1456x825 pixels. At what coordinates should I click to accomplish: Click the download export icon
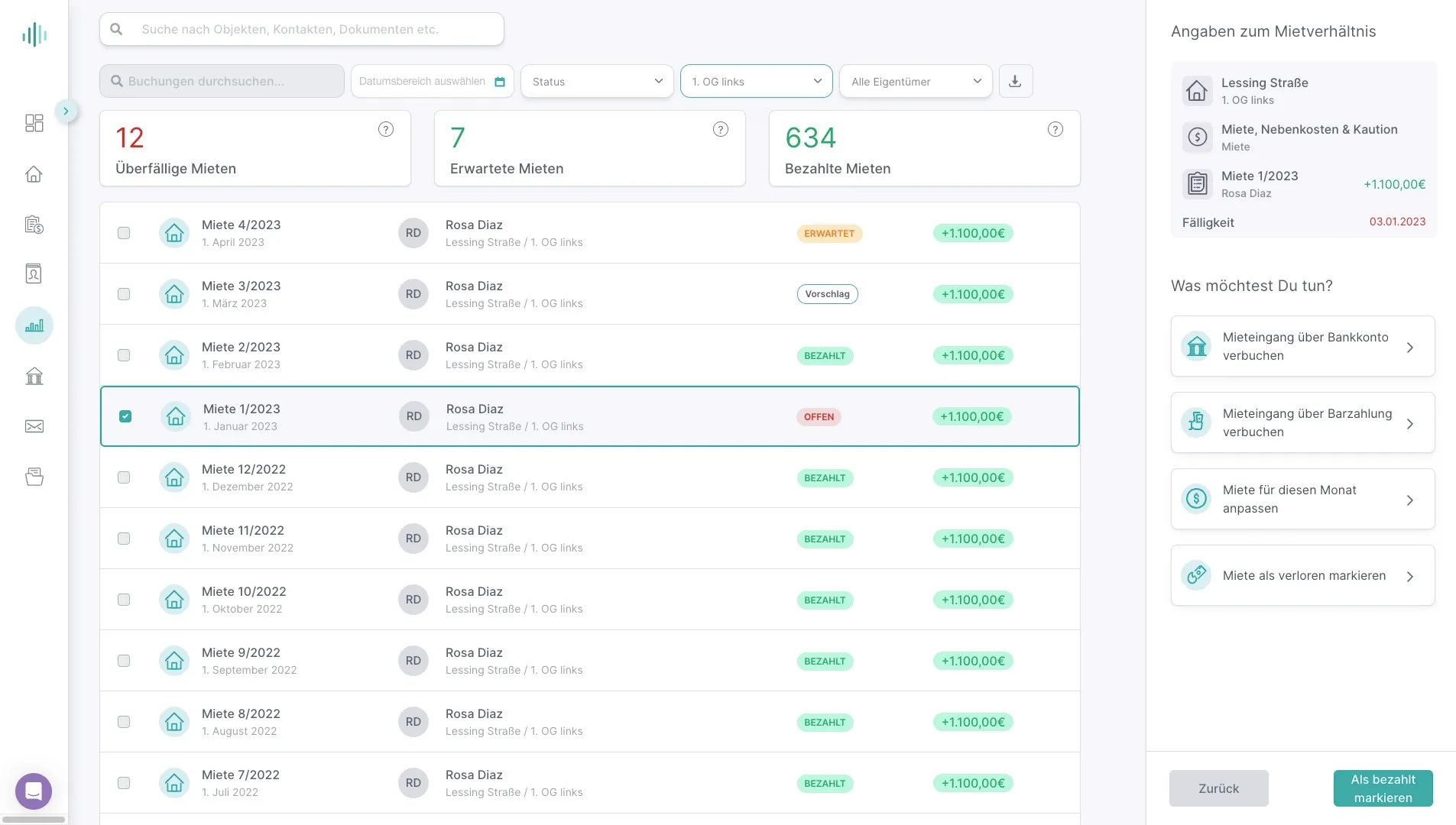[x=1016, y=81]
